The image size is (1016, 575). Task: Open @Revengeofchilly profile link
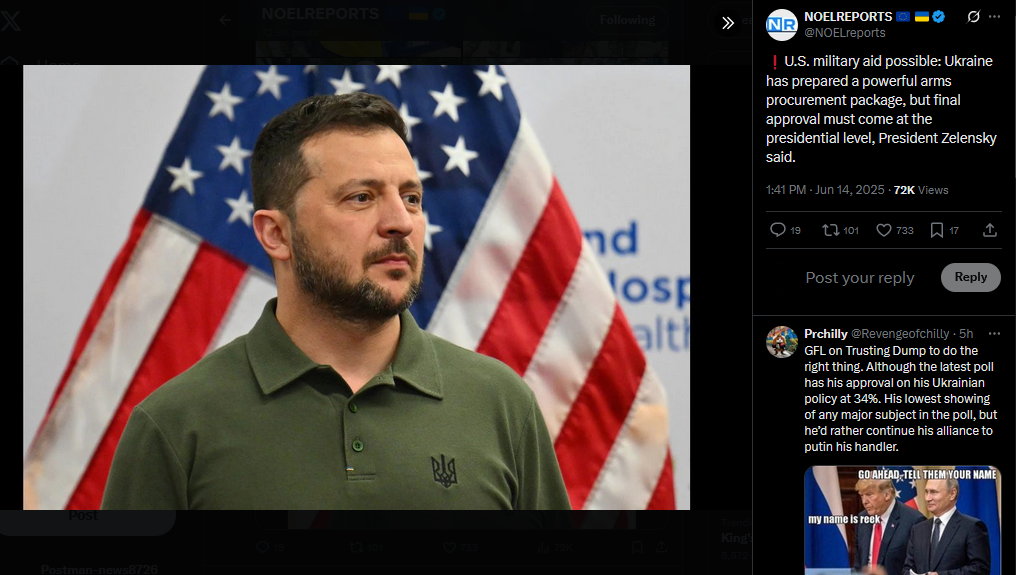click(900, 334)
